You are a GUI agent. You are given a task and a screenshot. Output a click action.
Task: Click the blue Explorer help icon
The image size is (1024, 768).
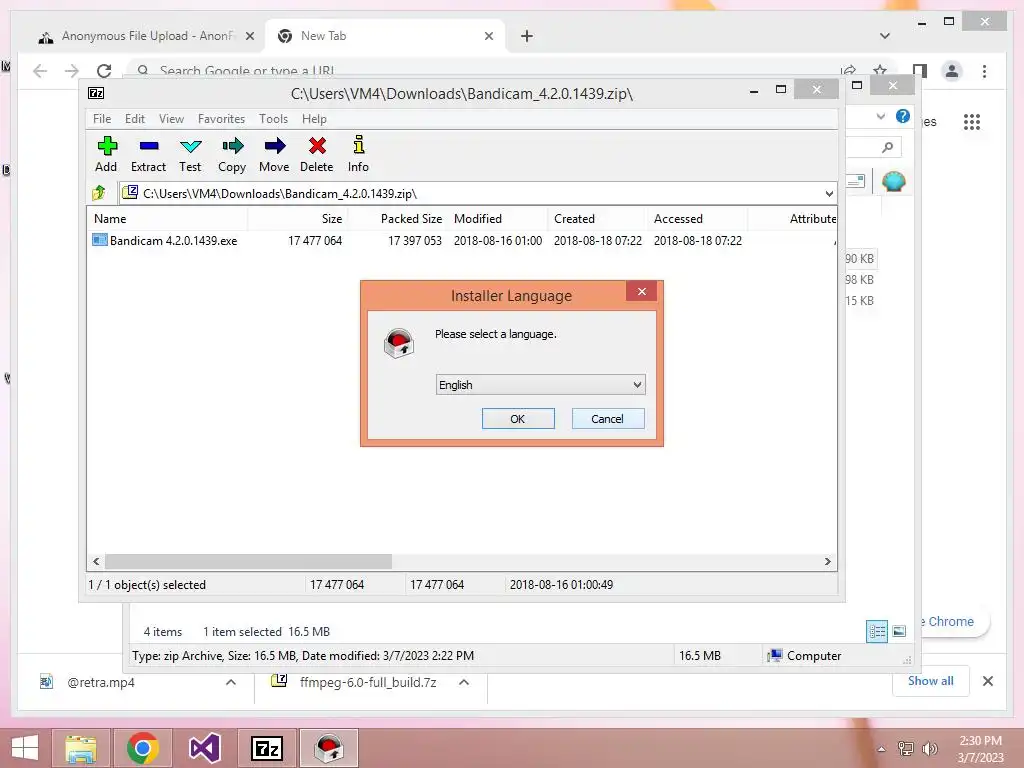(x=903, y=116)
